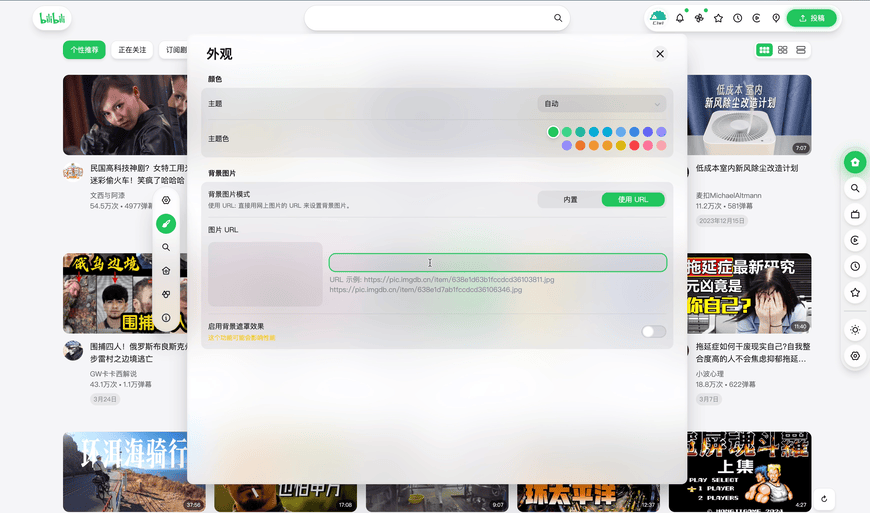Pick the yellow theme color swatch
870x513 pixels.
pyautogui.click(x=620, y=145)
